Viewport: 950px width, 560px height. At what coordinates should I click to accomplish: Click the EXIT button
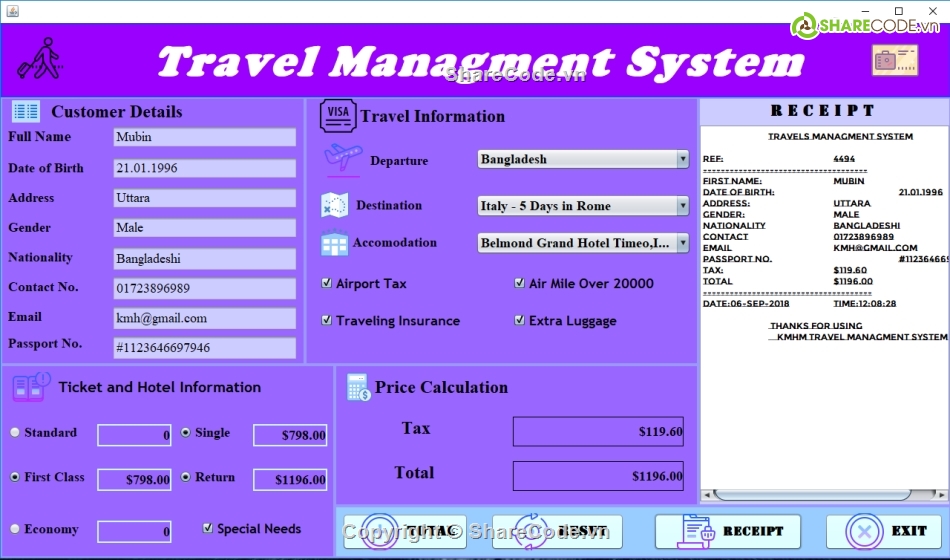coord(884,531)
